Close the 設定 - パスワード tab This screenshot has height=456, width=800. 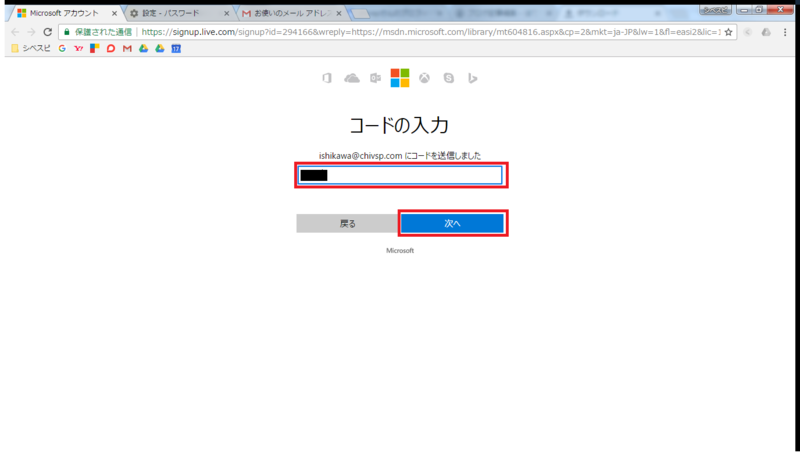[x=227, y=14]
